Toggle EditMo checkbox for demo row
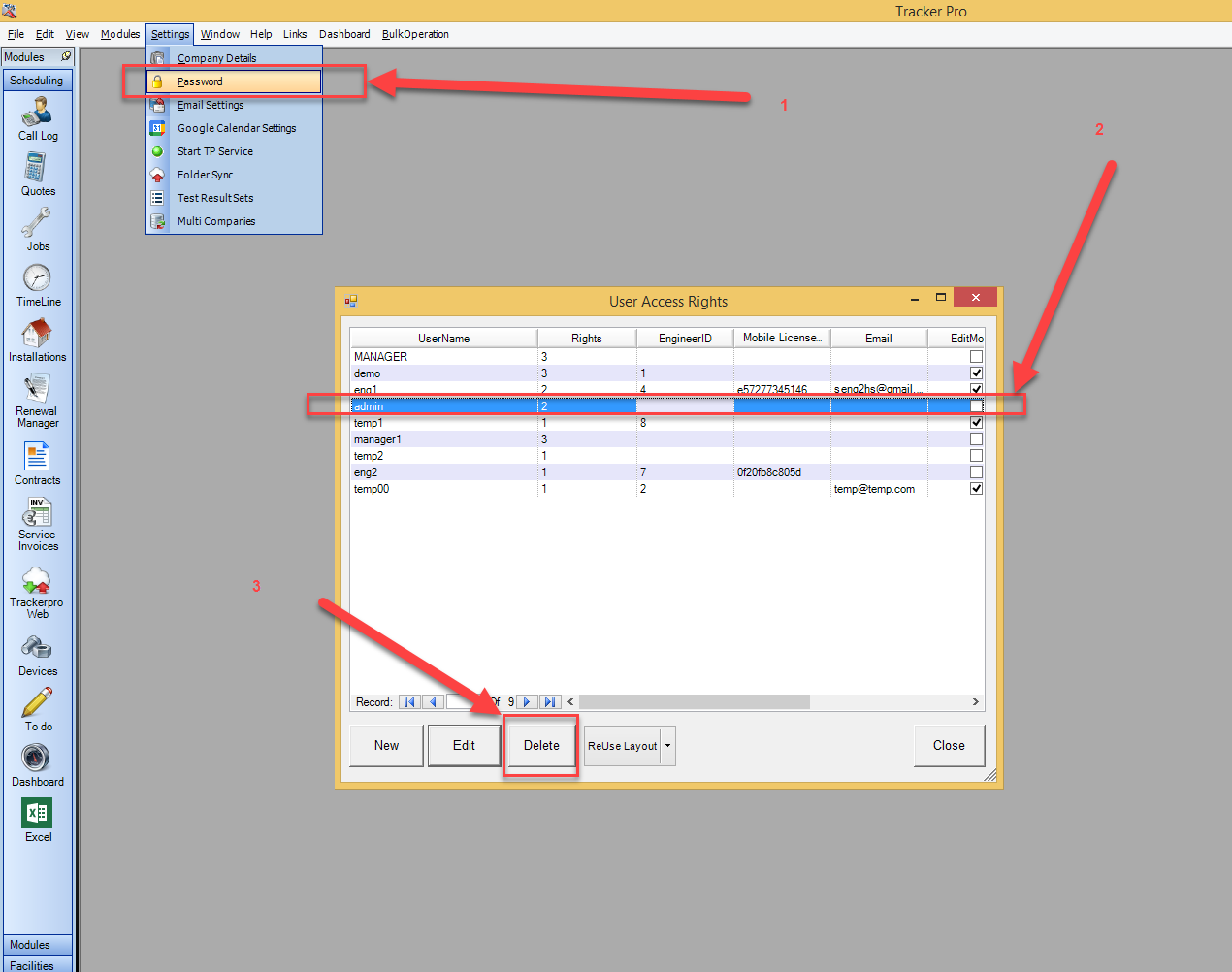The height and width of the screenshot is (972, 1232). [976, 373]
